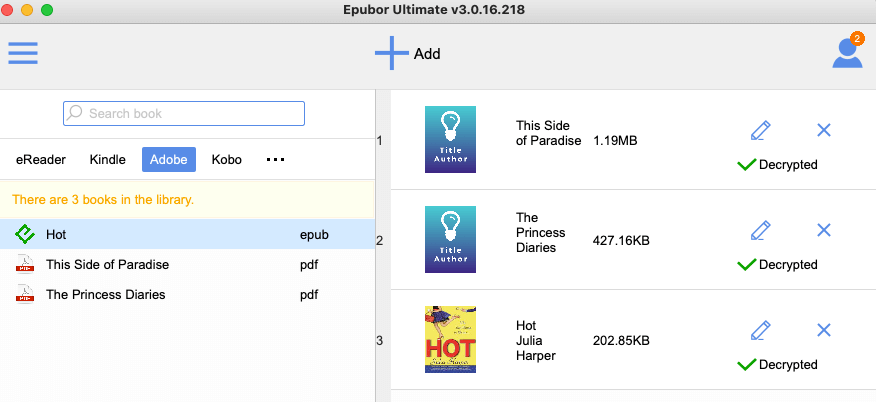The height and width of the screenshot is (402, 876).
Task: Remove The Princess Diaries from list
Action: pyautogui.click(x=824, y=230)
